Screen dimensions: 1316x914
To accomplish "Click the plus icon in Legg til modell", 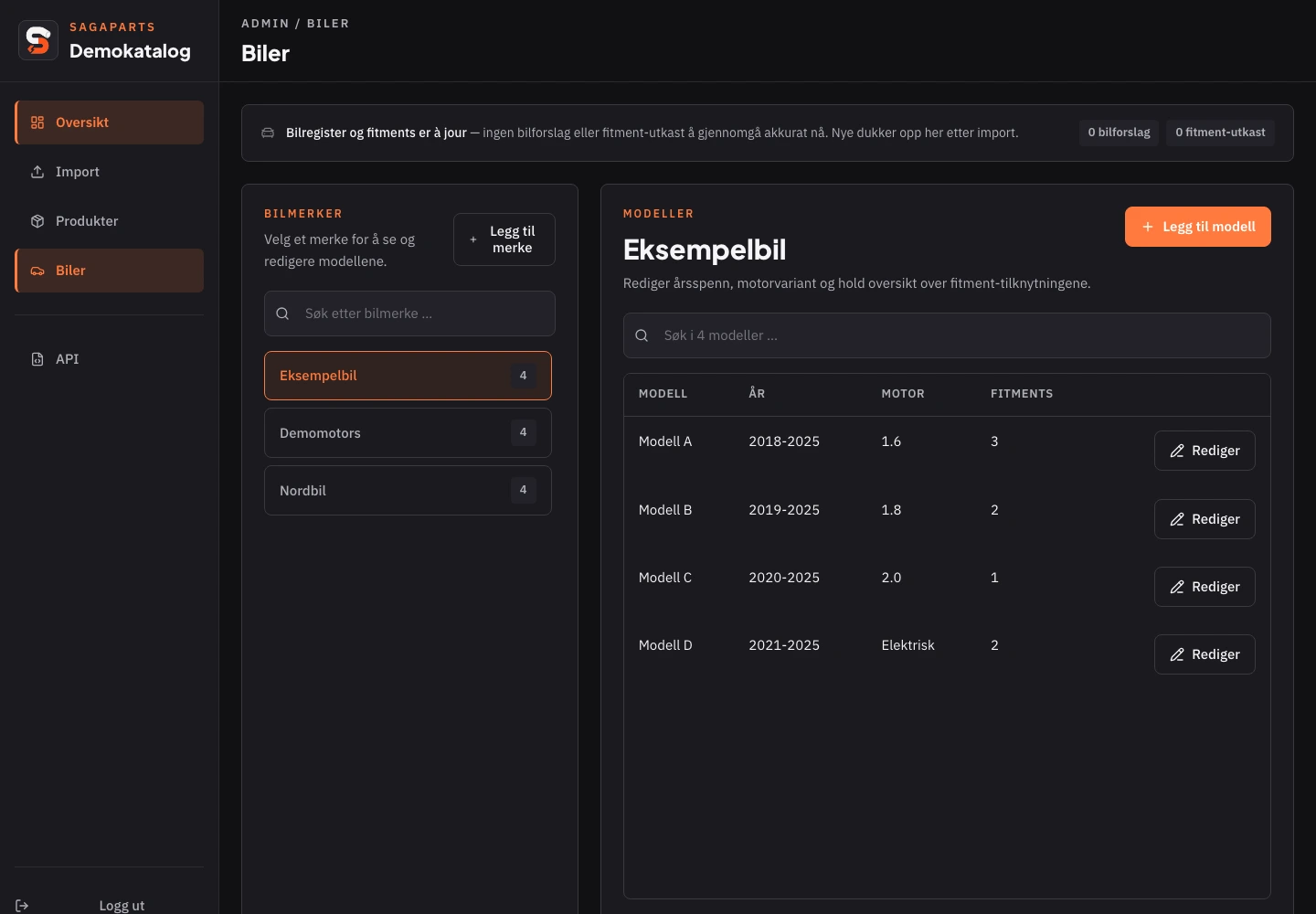I will tap(1148, 227).
